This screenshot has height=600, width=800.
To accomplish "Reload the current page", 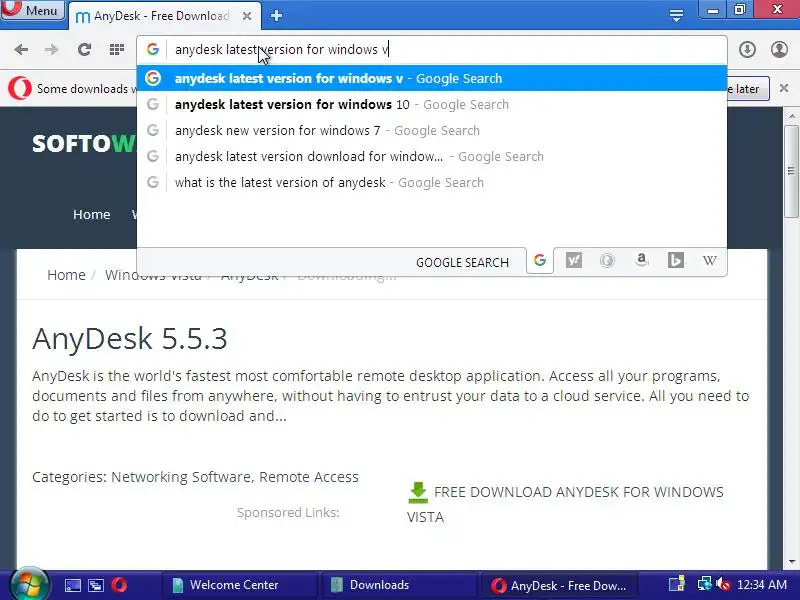I will [x=84, y=49].
